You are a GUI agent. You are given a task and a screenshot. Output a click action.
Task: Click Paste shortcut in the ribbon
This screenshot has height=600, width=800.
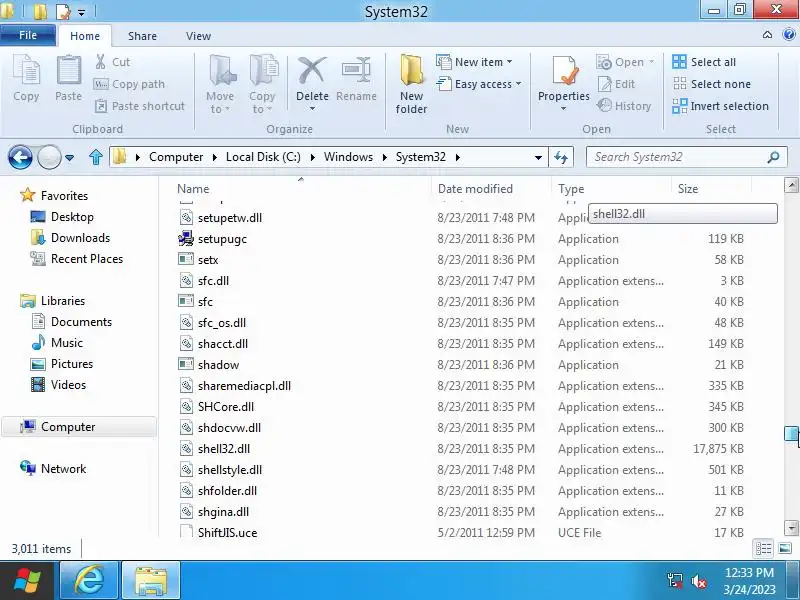[140, 106]
